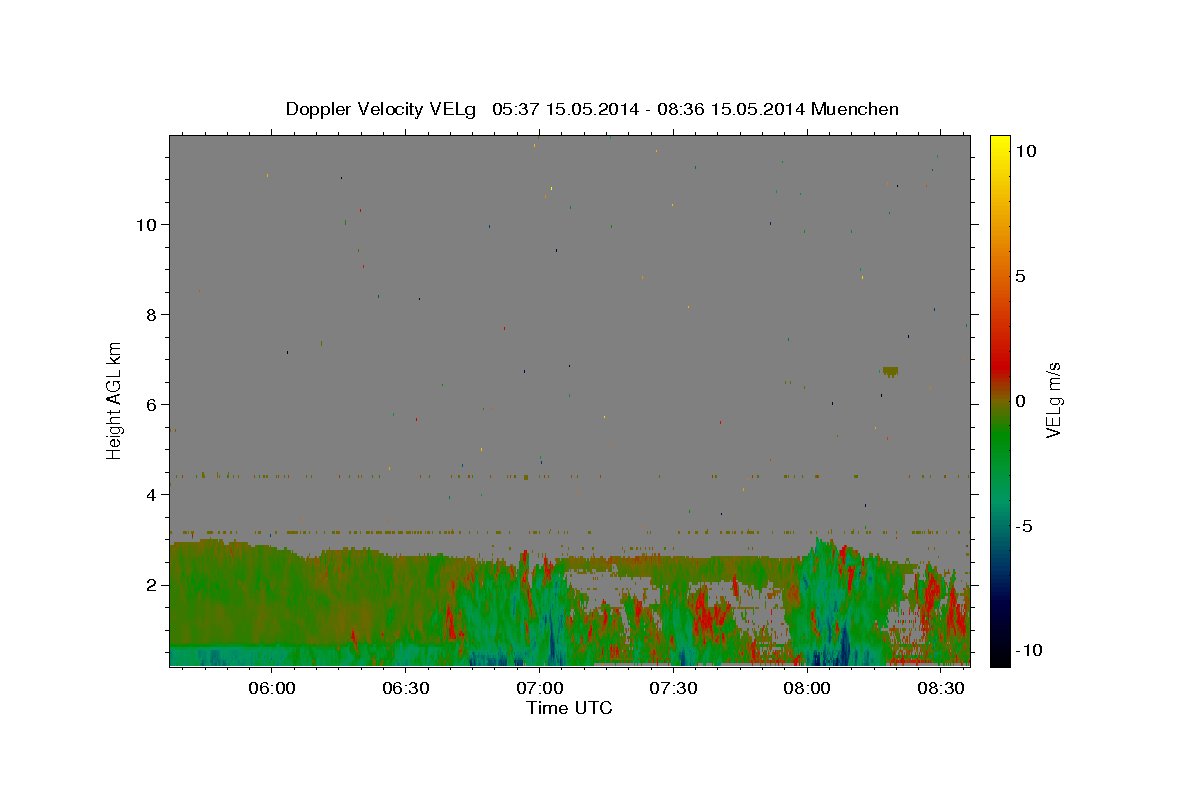Screen dimensions: 1200x800
Task: Click the 08:00 time axis label
Action: click(x=807, y=688)
